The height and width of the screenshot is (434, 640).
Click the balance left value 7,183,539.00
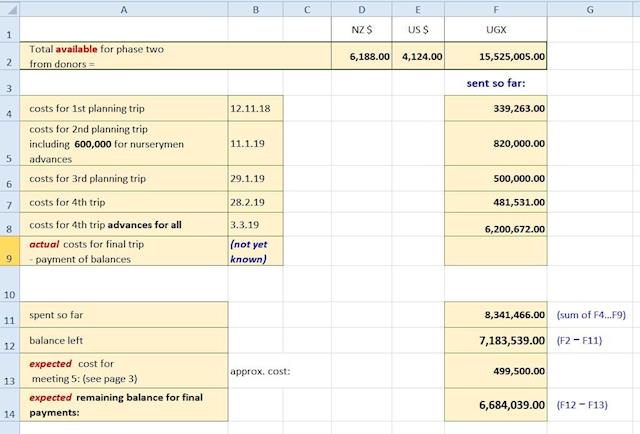tap(496, 341)
